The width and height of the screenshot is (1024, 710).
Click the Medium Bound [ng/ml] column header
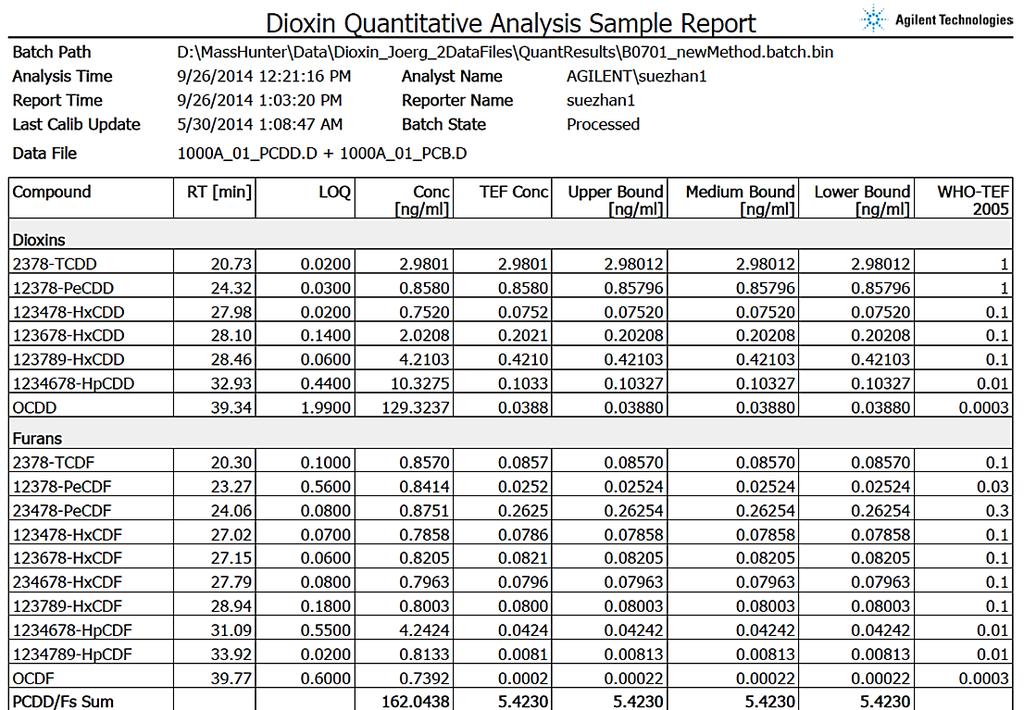733,198
